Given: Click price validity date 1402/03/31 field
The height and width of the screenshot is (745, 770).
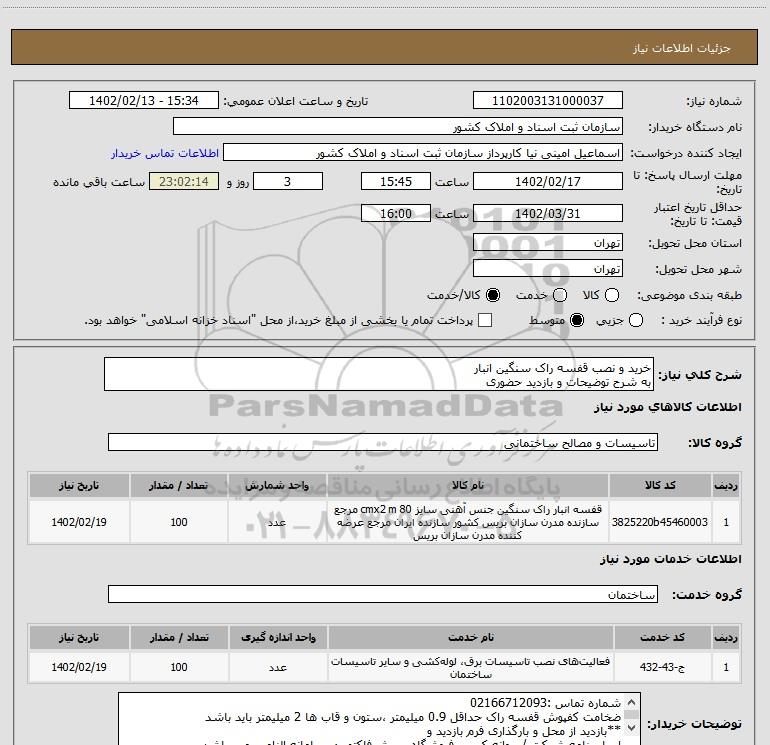Looking at the screenshot, I should tap(548, 214).
